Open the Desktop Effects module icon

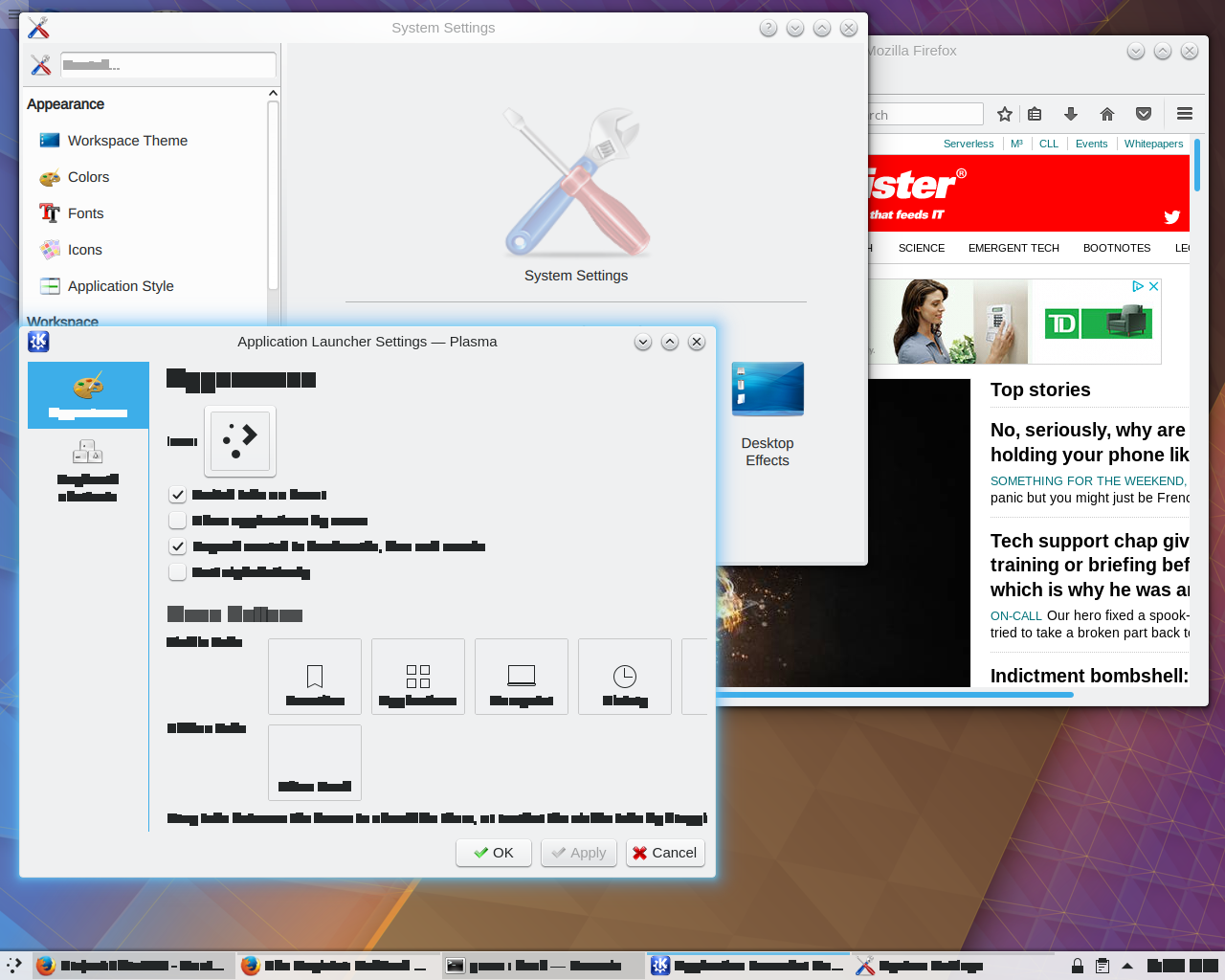(x=768, y=413)
